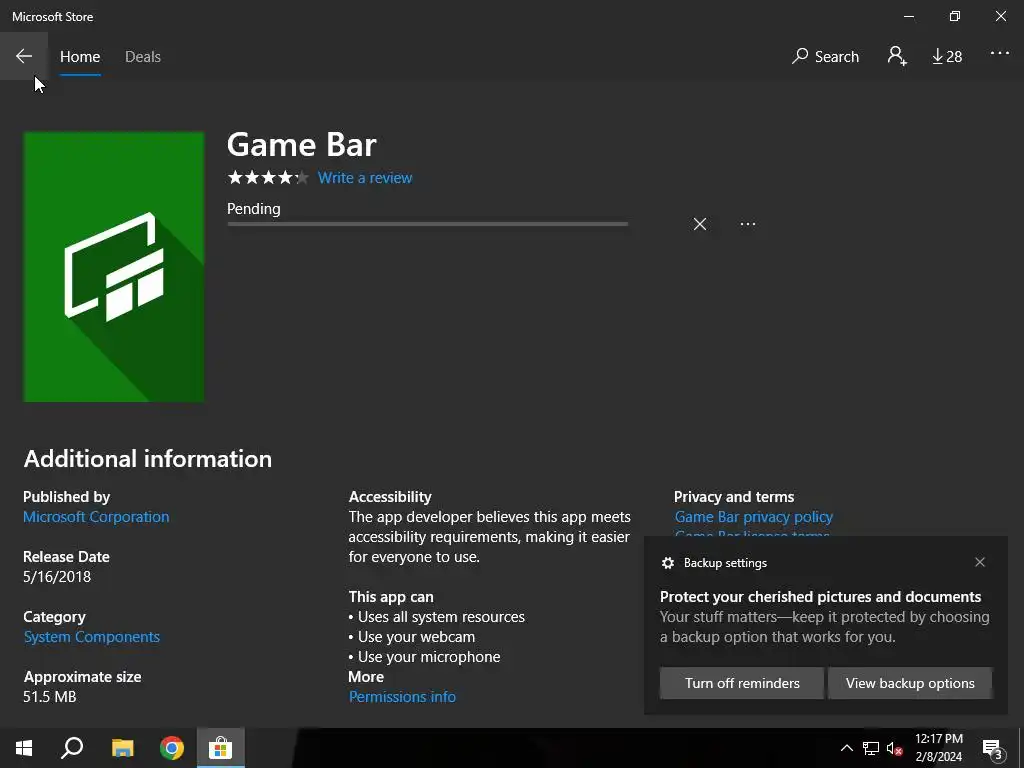Open the Home tab

80,57
